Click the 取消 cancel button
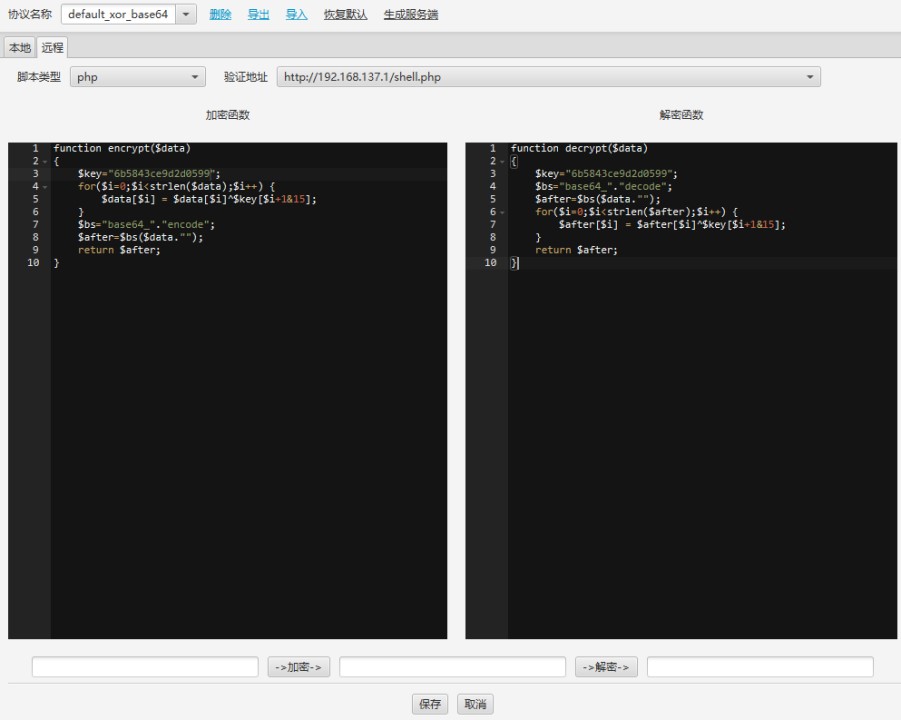This screenshot has height=720, width=901. pyautogui.click(x=475, y=704)
